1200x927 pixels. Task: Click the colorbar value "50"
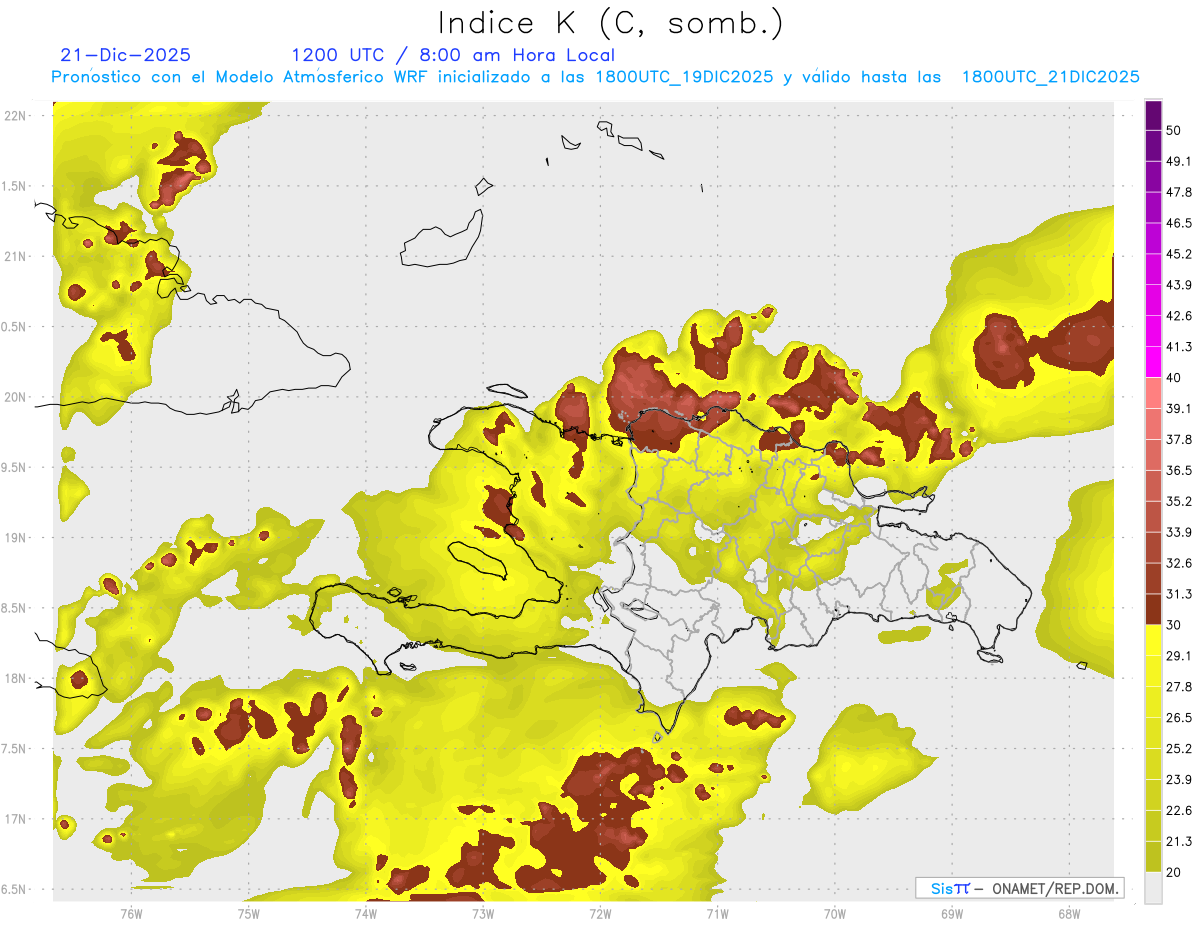coord(1174,130)
